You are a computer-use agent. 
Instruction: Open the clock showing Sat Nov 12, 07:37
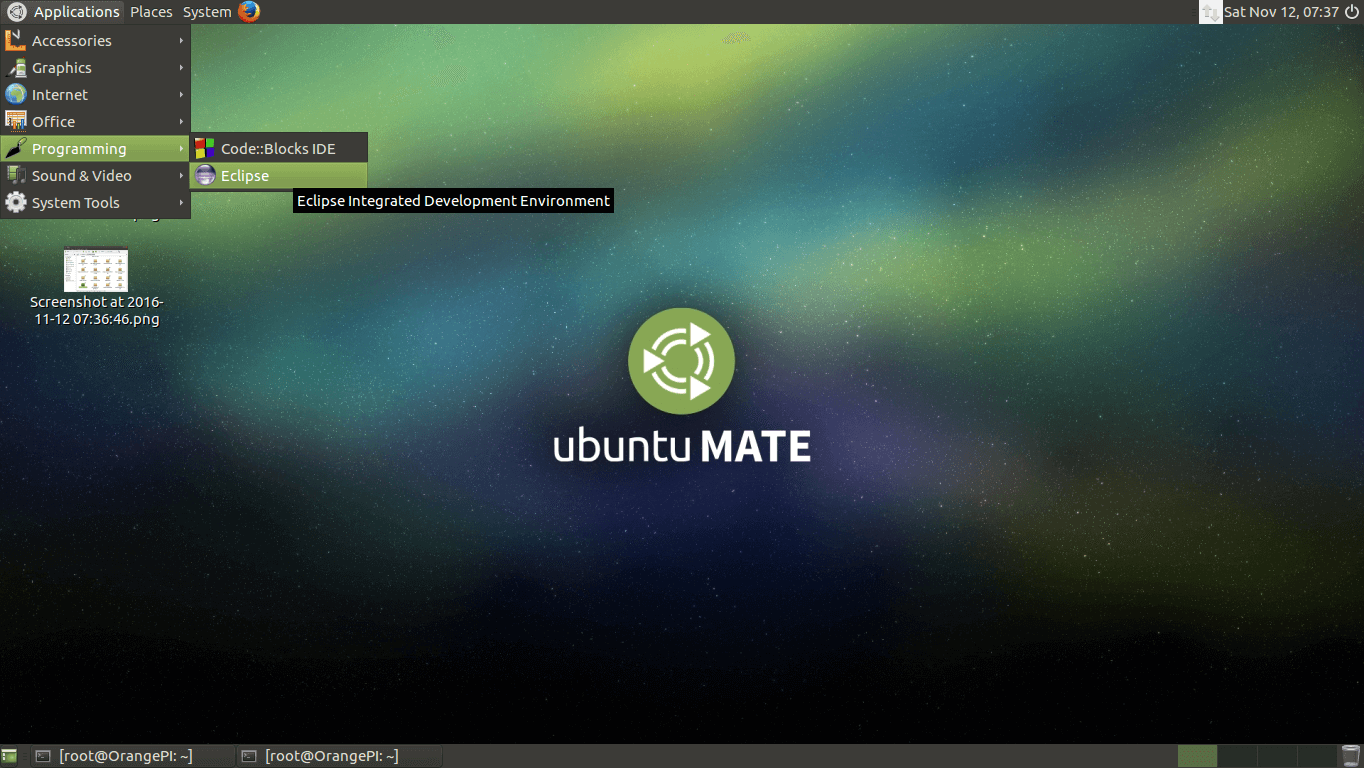(1281, 12)
